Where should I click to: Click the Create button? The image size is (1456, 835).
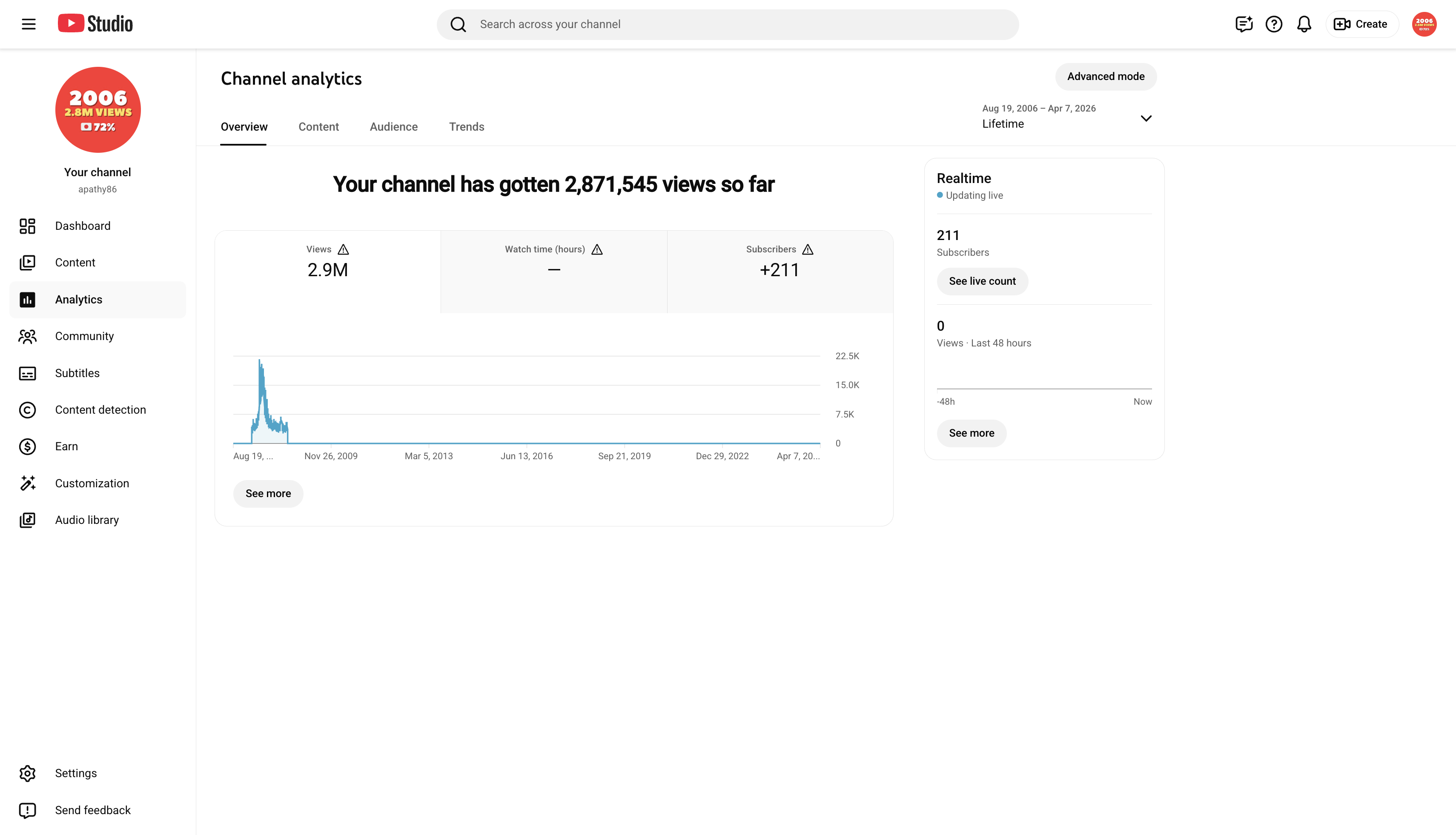(x=1361, y=24)
